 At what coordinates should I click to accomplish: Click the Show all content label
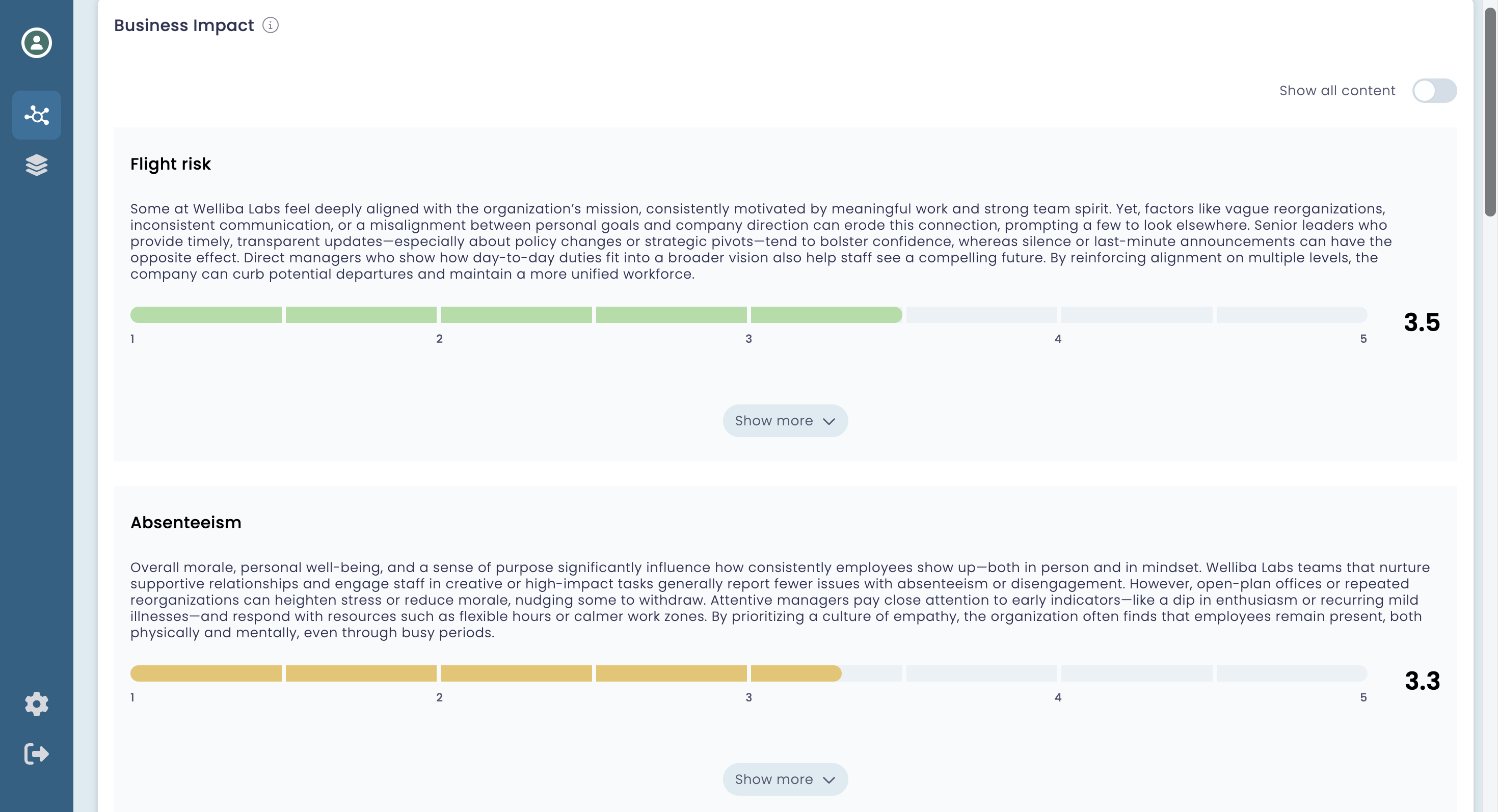click(1337, 91)
